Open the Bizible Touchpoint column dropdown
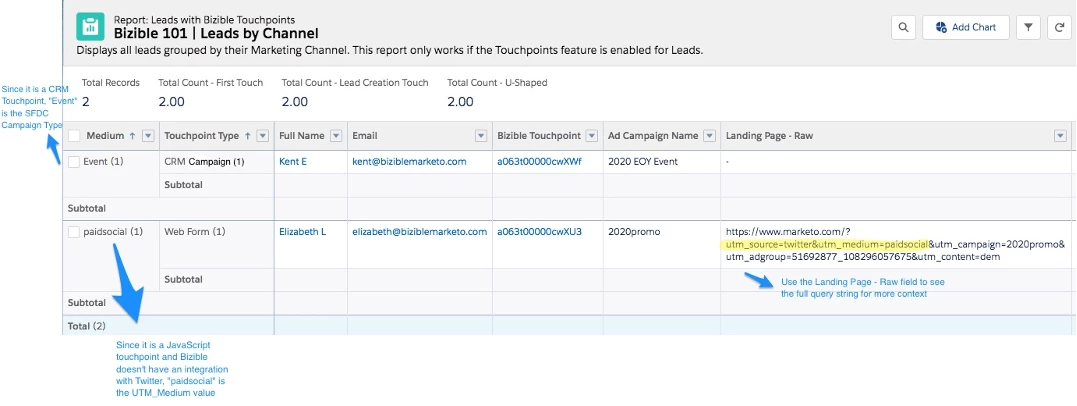Image resolution: width=1077 pixels, height=406 pixels. (x=591, y=136)
